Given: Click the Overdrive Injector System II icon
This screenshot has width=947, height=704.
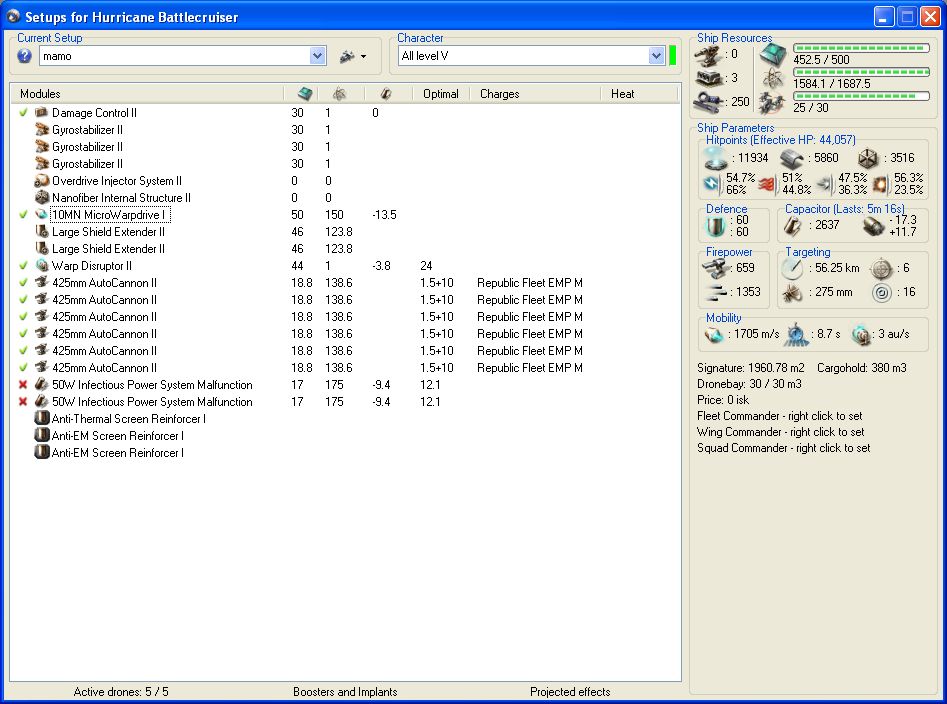Looking at the screenshot, I should pos(42,181).
